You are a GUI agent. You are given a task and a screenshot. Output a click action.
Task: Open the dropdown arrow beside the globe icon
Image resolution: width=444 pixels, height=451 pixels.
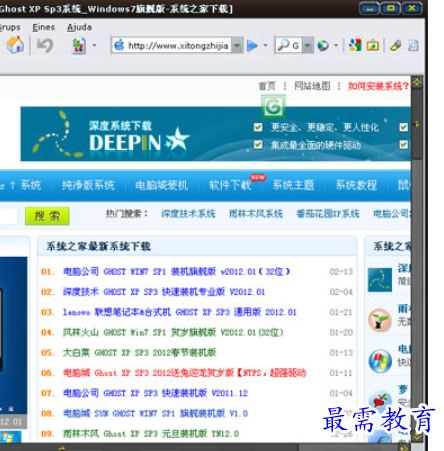[336, 45]
